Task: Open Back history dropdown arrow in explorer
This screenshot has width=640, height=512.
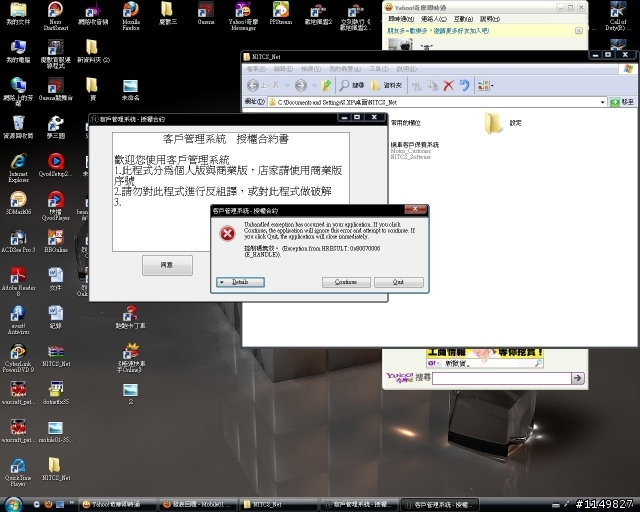Action: point(287,85)
